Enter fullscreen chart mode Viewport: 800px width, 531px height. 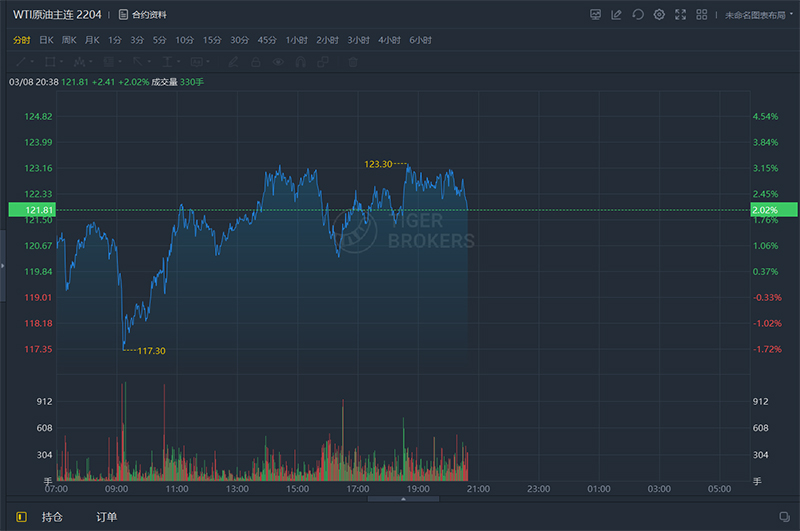coord(681,15)
